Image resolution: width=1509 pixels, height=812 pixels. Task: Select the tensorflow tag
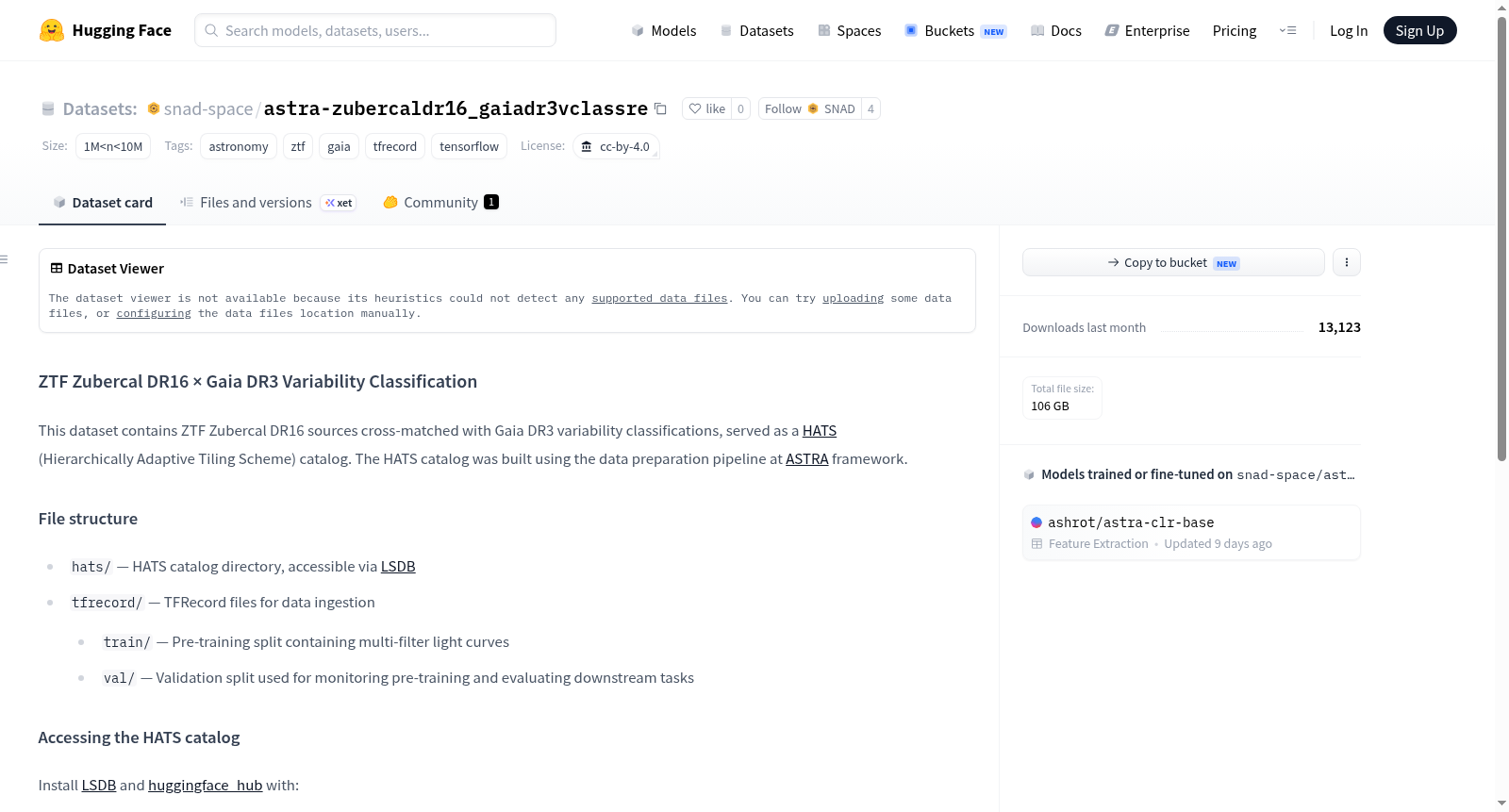pyautogui.click(x=469, y=146)
